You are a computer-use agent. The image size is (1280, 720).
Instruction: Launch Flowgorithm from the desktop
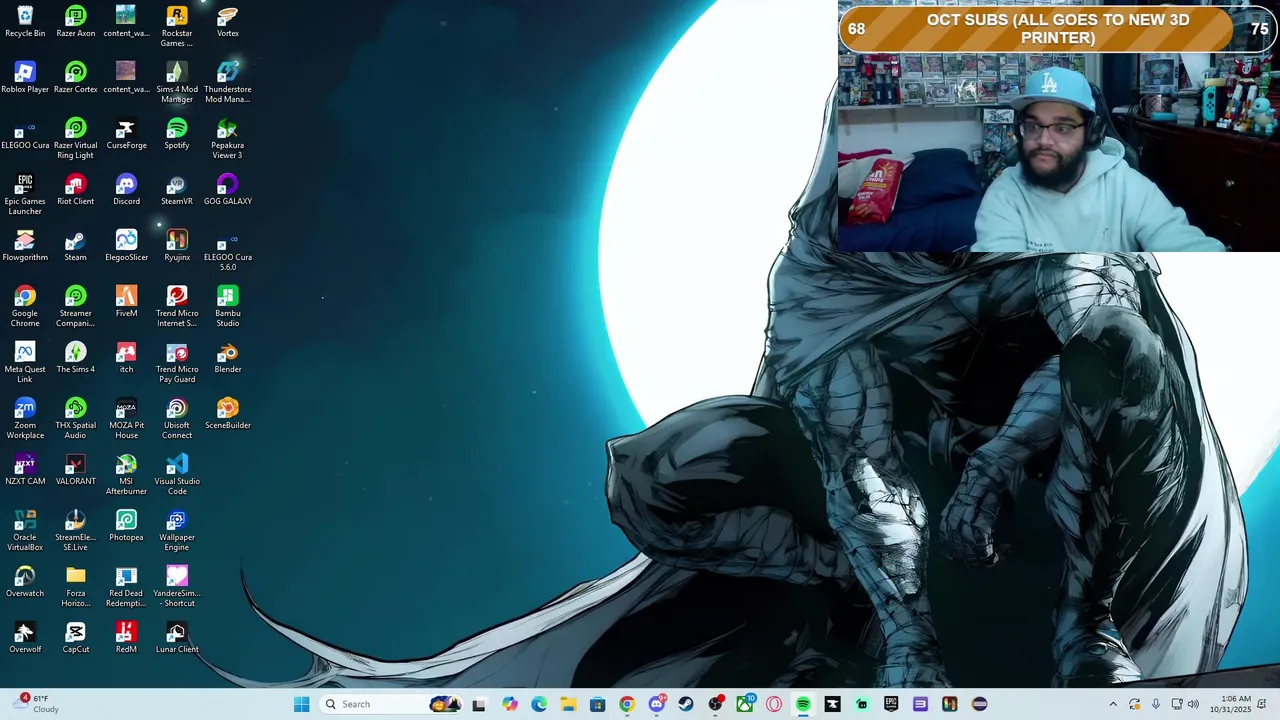coord(25,246)
